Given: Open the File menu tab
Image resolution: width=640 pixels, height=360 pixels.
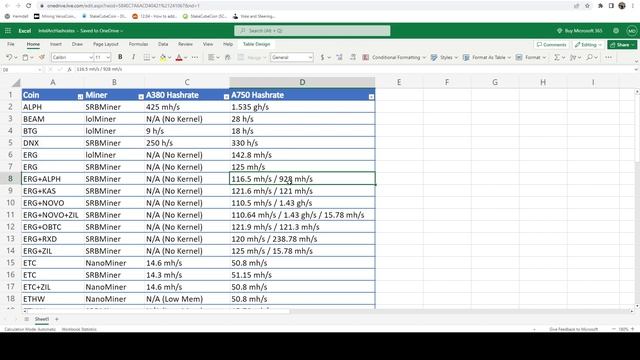Looking at the screenshot, I should coord(11,44).
